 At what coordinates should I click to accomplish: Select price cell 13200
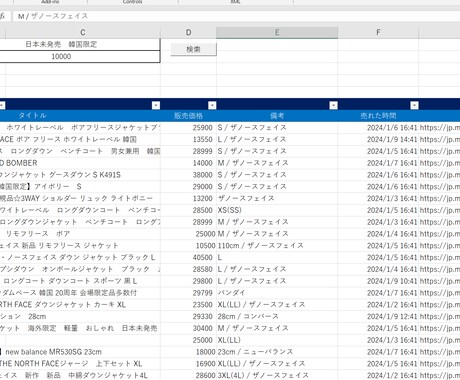tap(188, 198)
